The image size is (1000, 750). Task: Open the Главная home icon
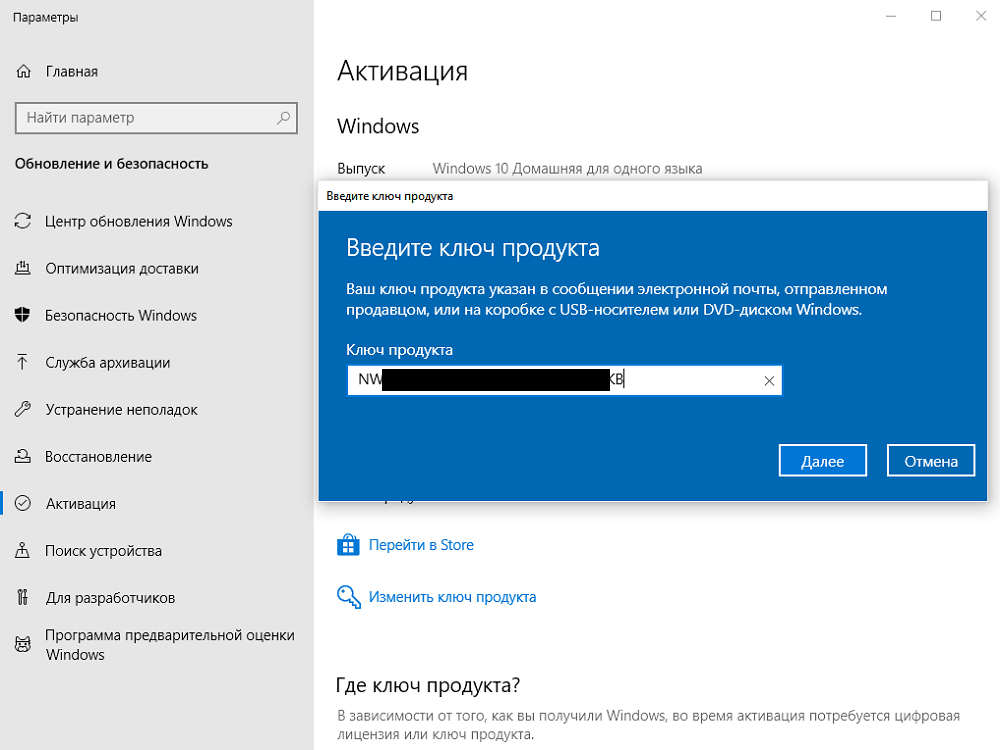(24, 71)
